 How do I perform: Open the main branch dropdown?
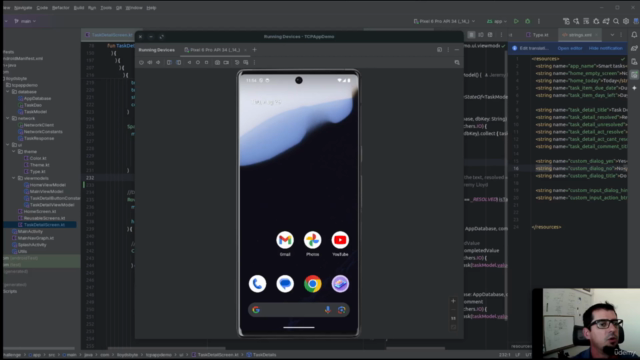(25, 21)
